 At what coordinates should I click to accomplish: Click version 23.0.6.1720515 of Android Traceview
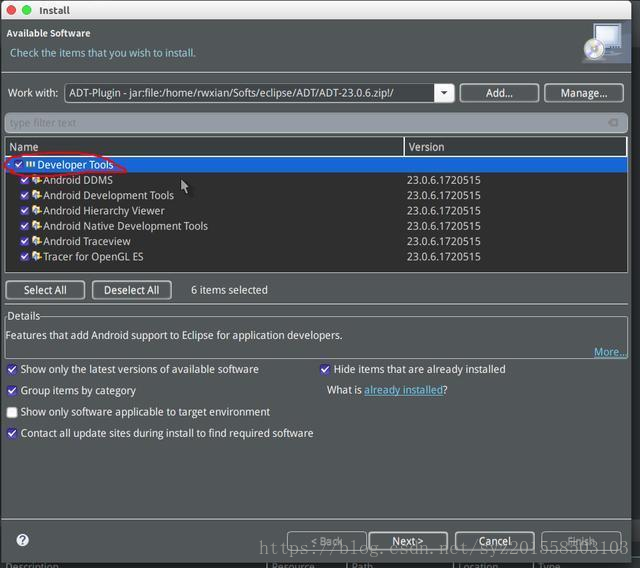tap(444, 241)
